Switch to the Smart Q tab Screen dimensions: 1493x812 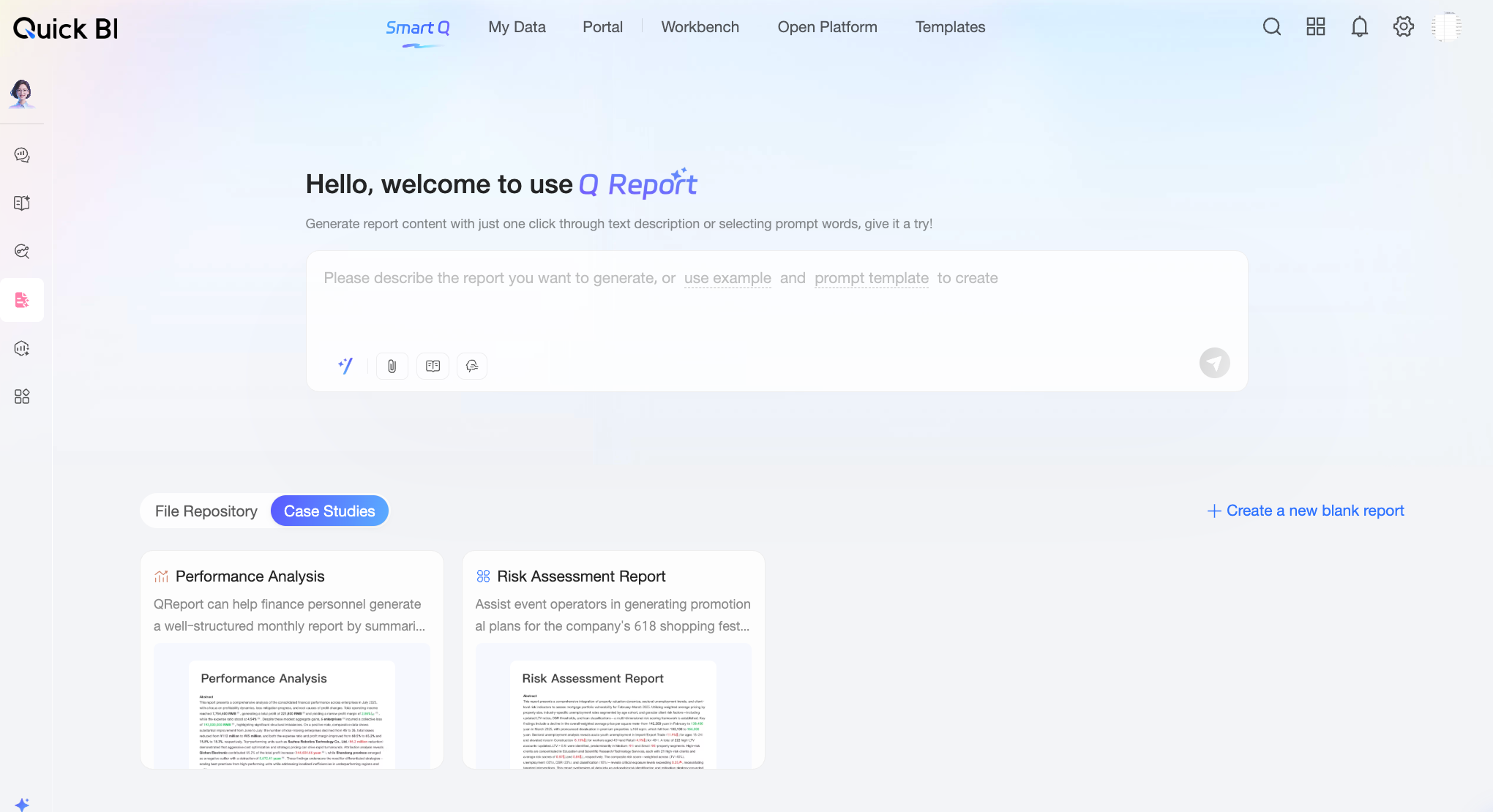click(x=418, y=28)
